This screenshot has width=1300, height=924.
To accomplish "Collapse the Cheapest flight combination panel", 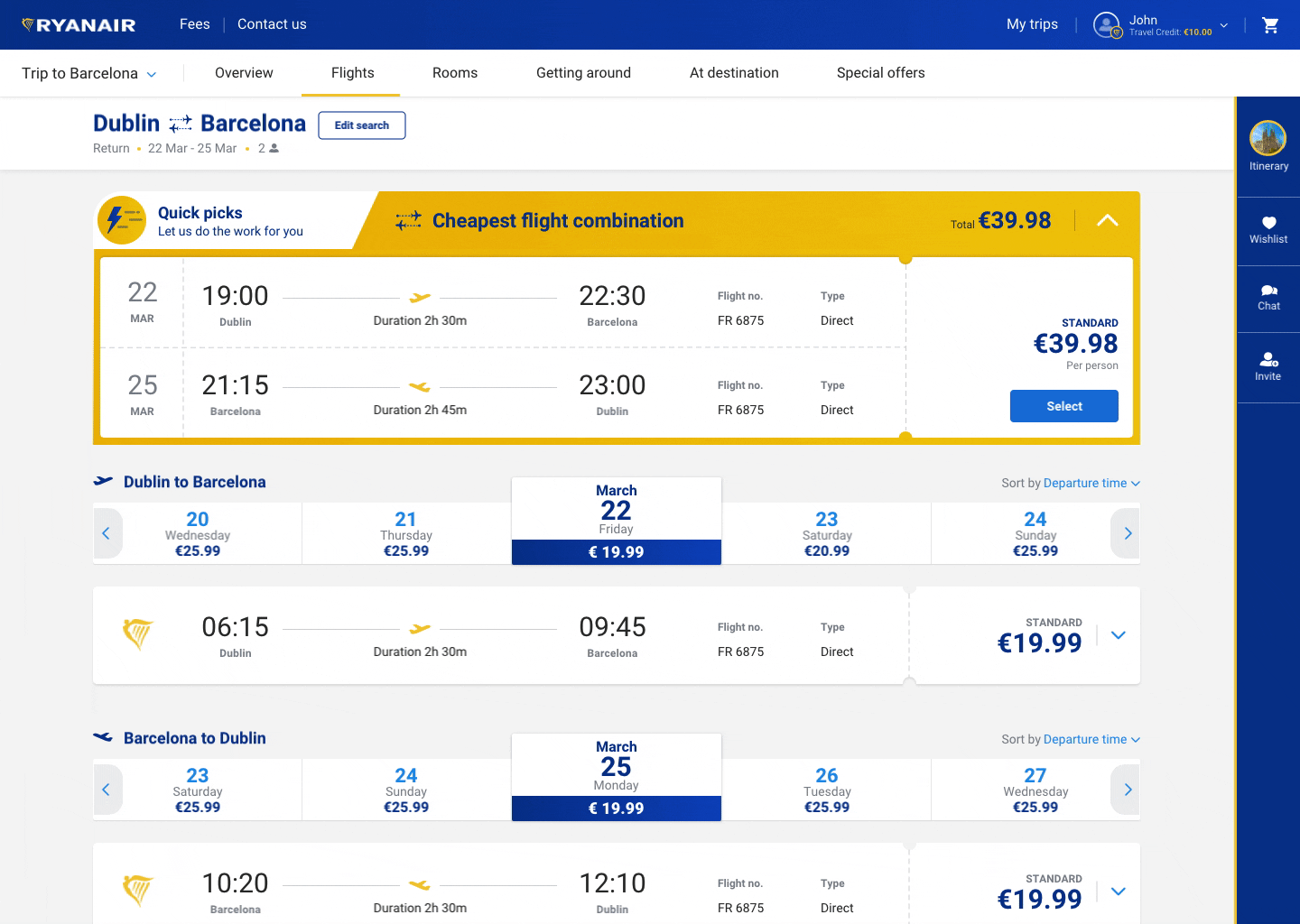I will pos(1107,221).
